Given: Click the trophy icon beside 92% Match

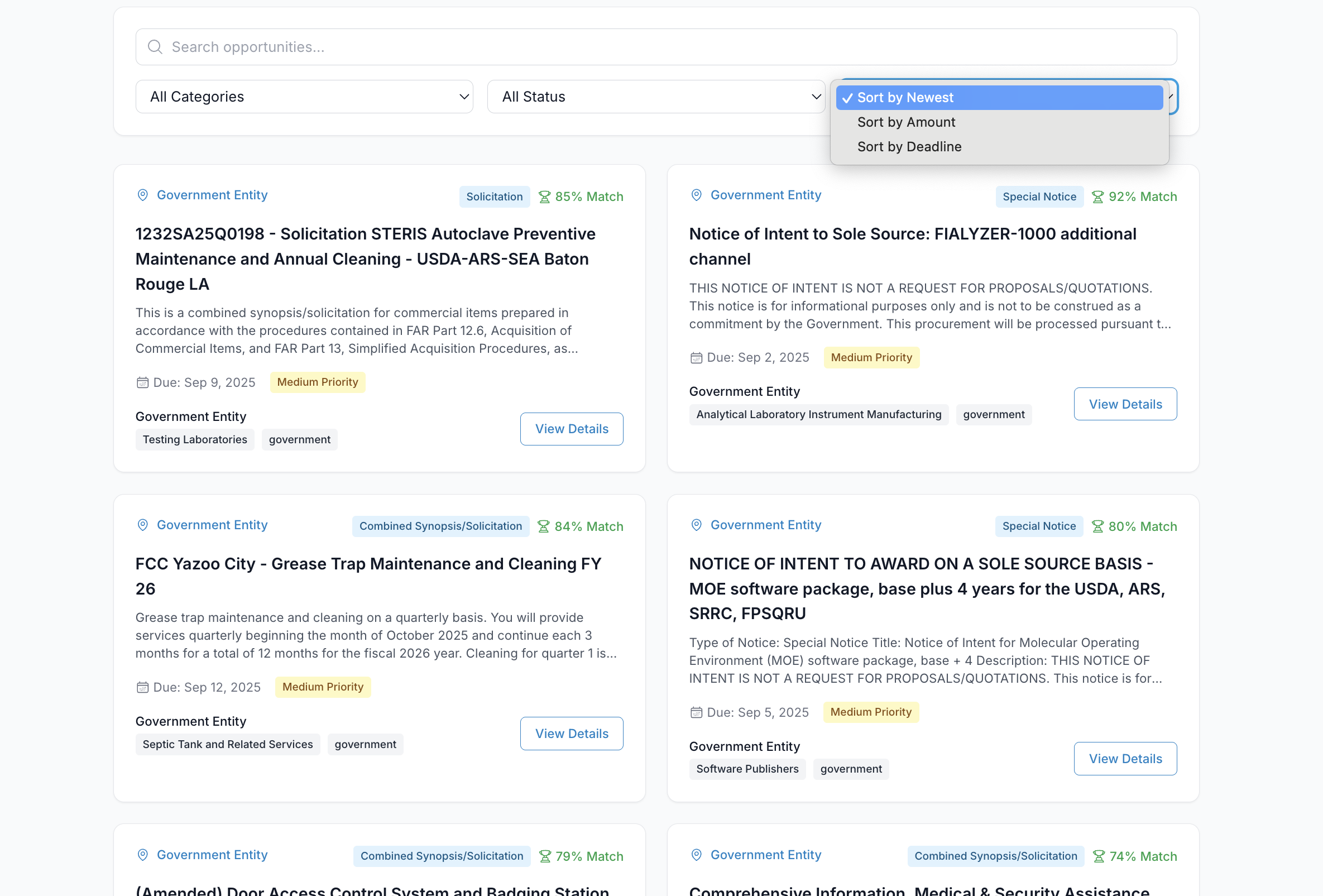Looking at the screenshot, I should [x=1097, y=196].
